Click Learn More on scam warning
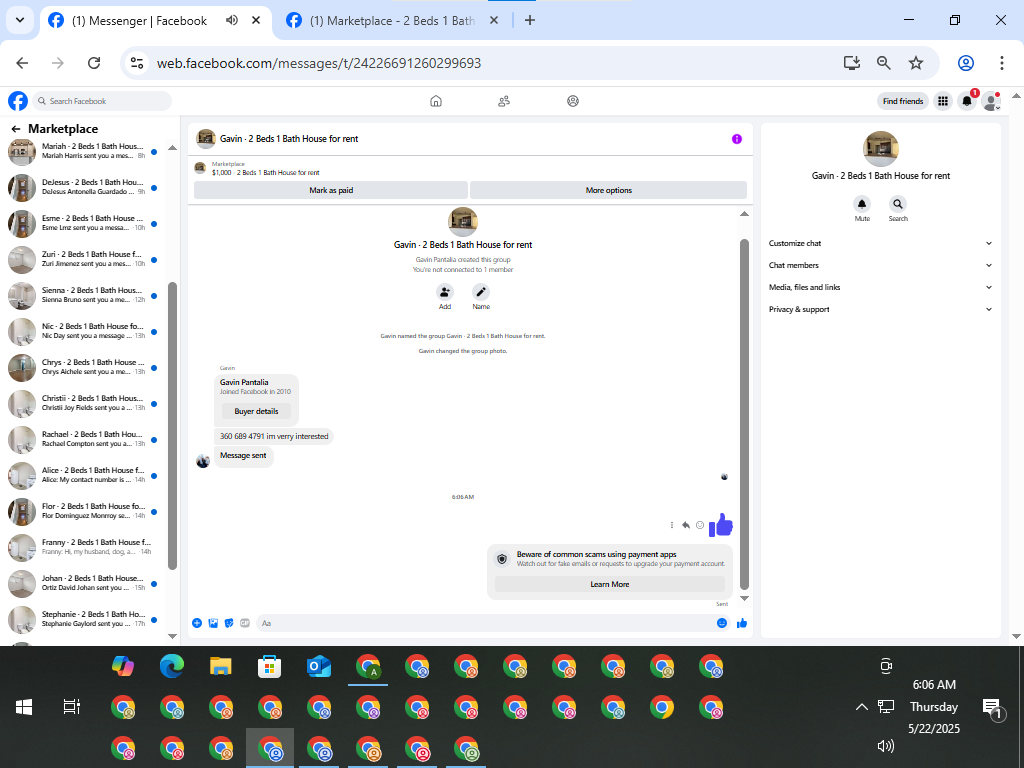This screenshot has width=1024, height=768. tap(610, 584)
